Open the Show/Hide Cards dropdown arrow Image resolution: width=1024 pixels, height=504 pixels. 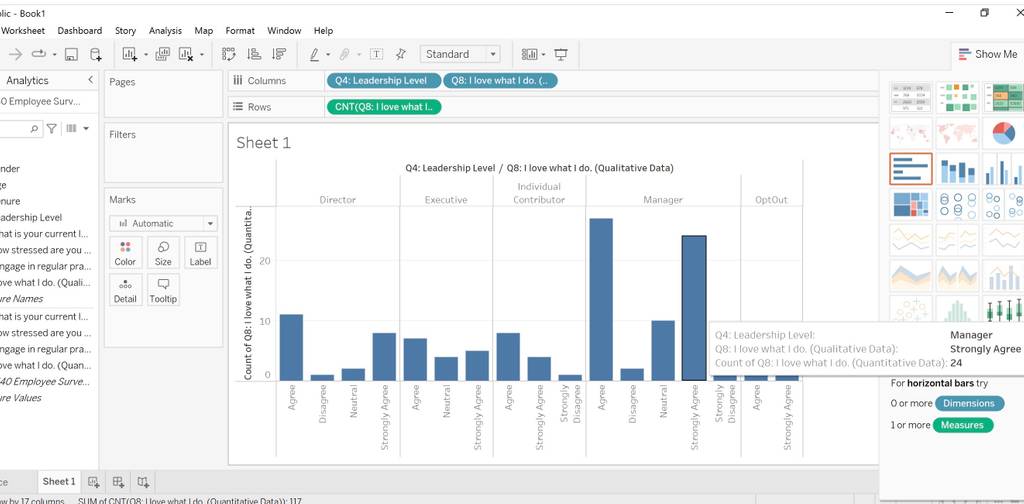tap(543, 55)
